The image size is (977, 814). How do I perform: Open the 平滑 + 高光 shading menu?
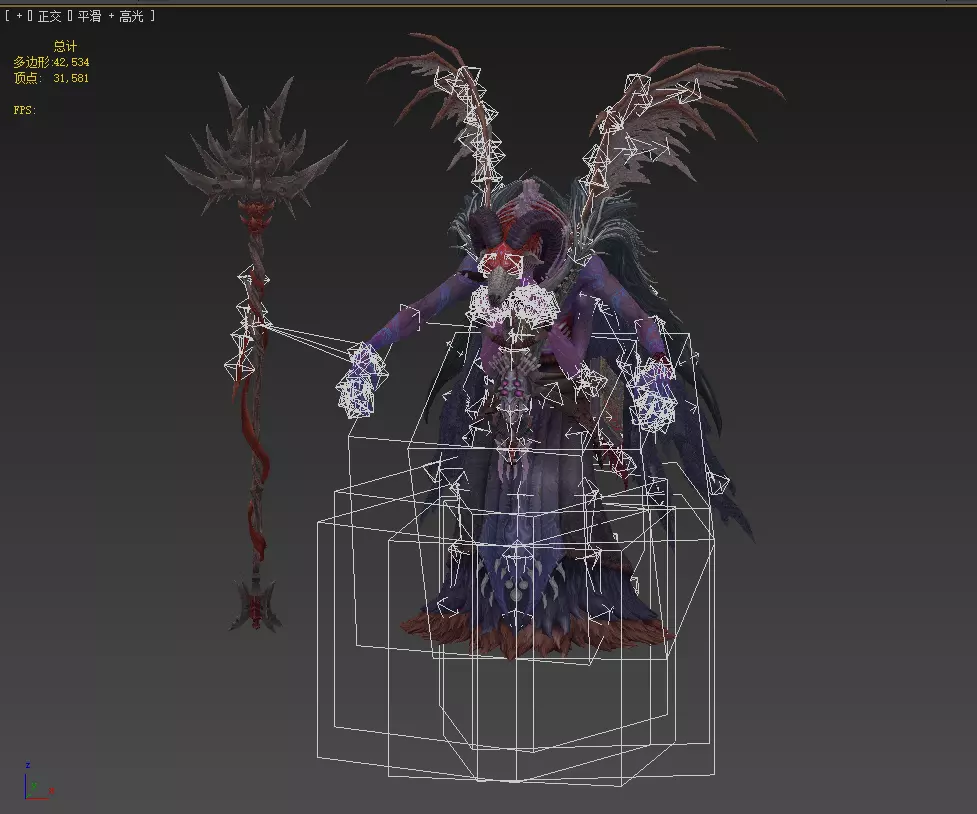coord(110,16)
